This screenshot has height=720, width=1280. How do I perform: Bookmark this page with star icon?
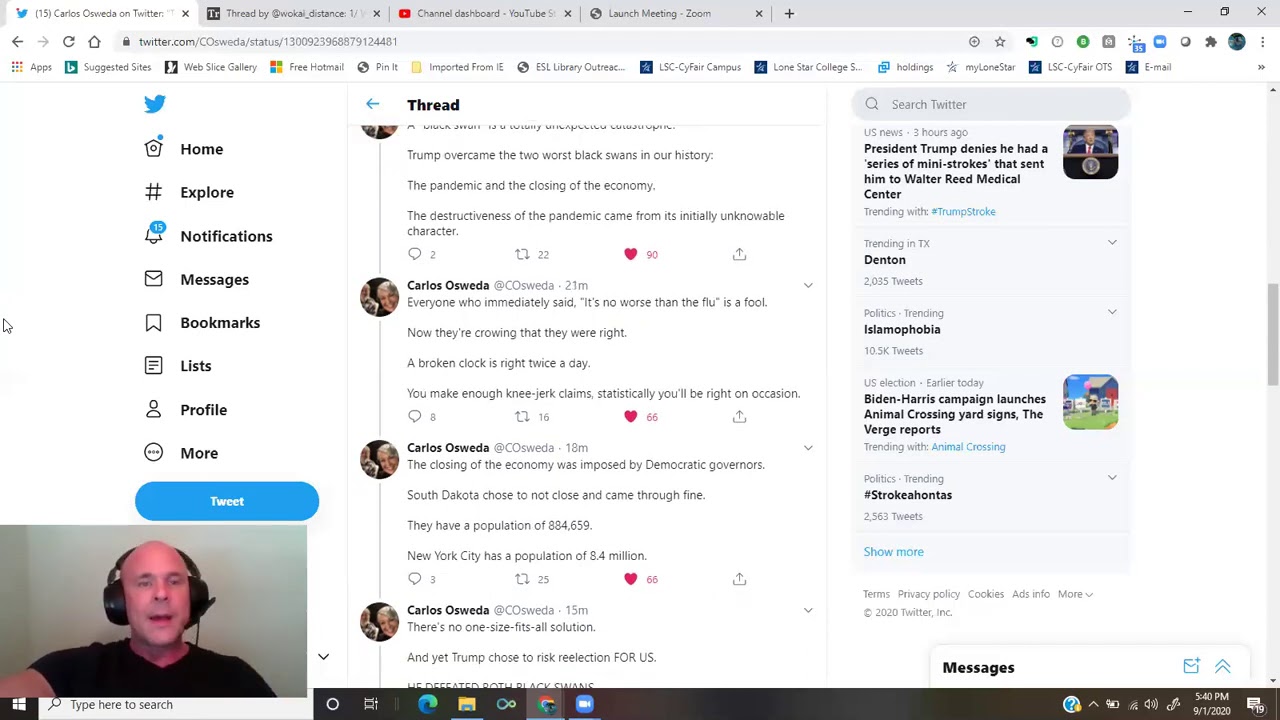pos(999,42)
